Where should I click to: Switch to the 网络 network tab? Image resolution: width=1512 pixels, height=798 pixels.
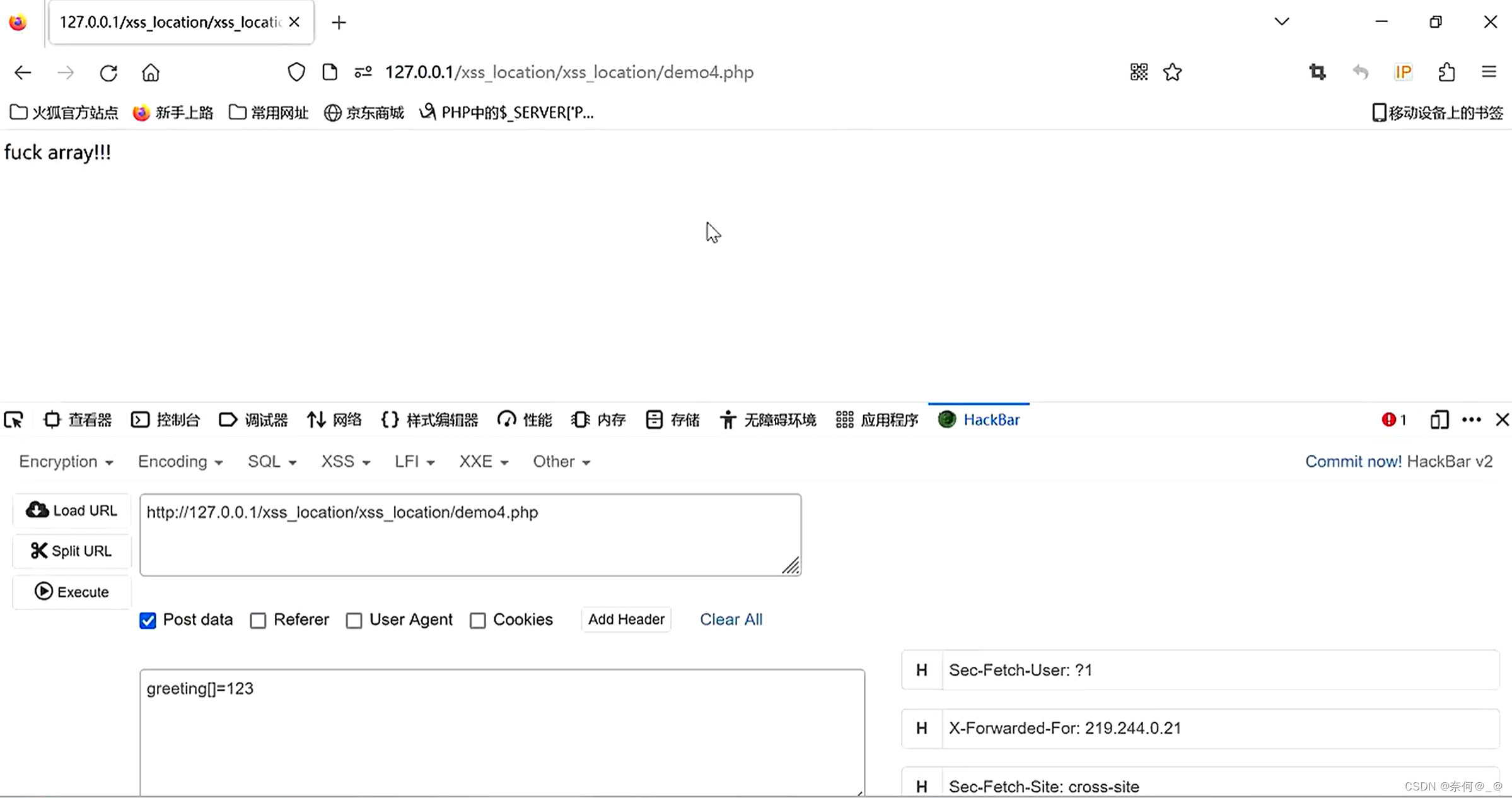pos(334,420)
